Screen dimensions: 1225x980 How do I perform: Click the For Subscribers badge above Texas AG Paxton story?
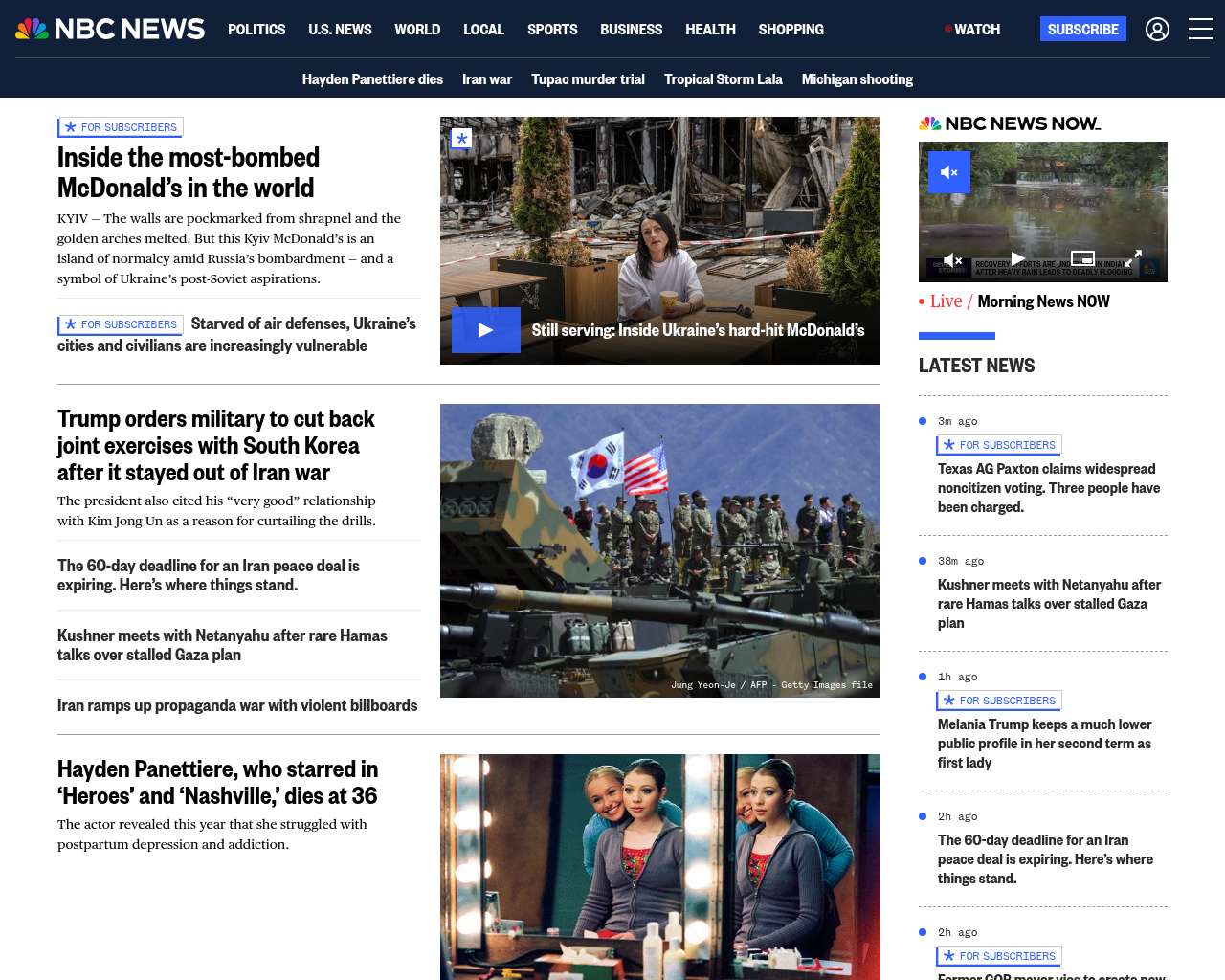tap(999, 445)
